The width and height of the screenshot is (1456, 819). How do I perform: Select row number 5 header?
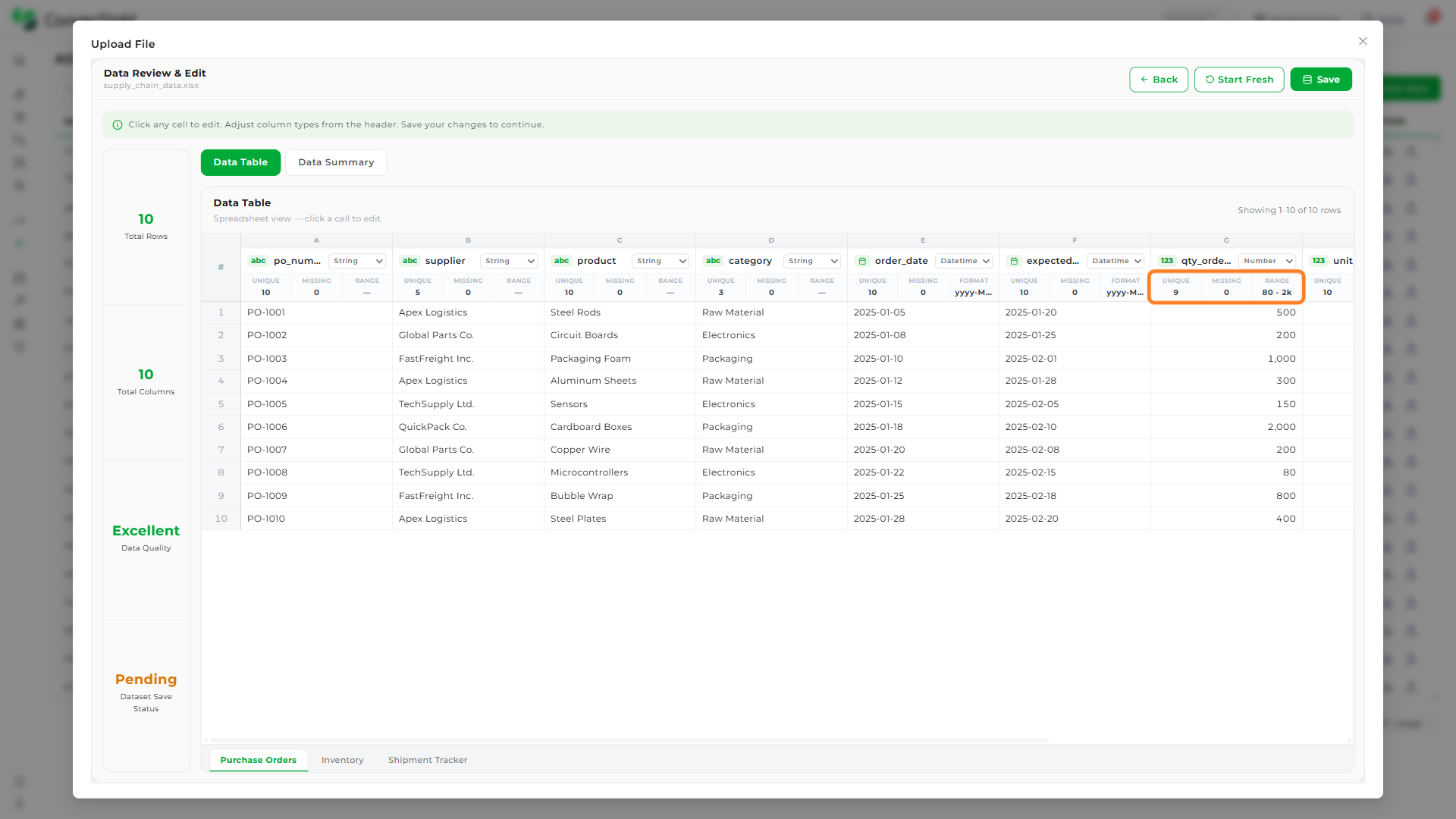click(x=221, y=404)
